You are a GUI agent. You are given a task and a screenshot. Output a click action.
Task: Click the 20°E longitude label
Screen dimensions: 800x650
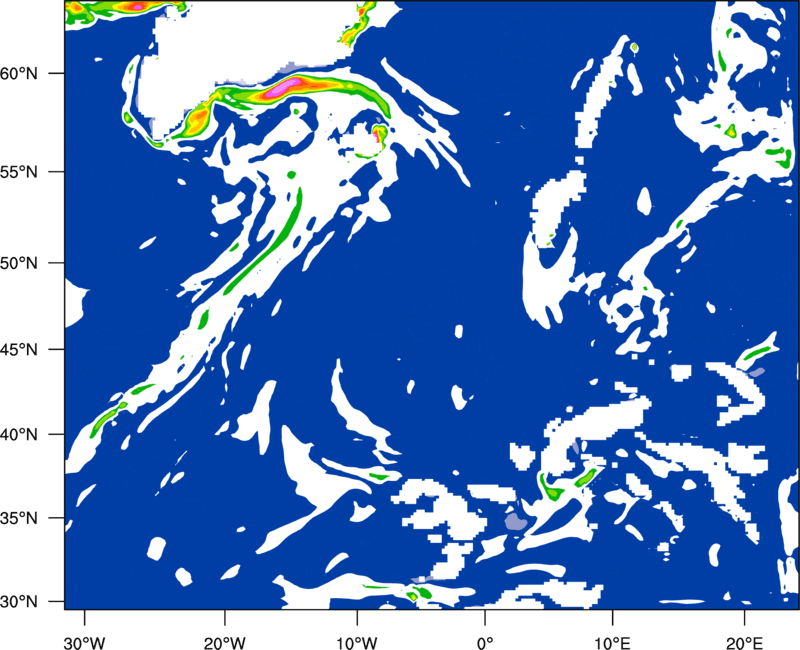744,643
